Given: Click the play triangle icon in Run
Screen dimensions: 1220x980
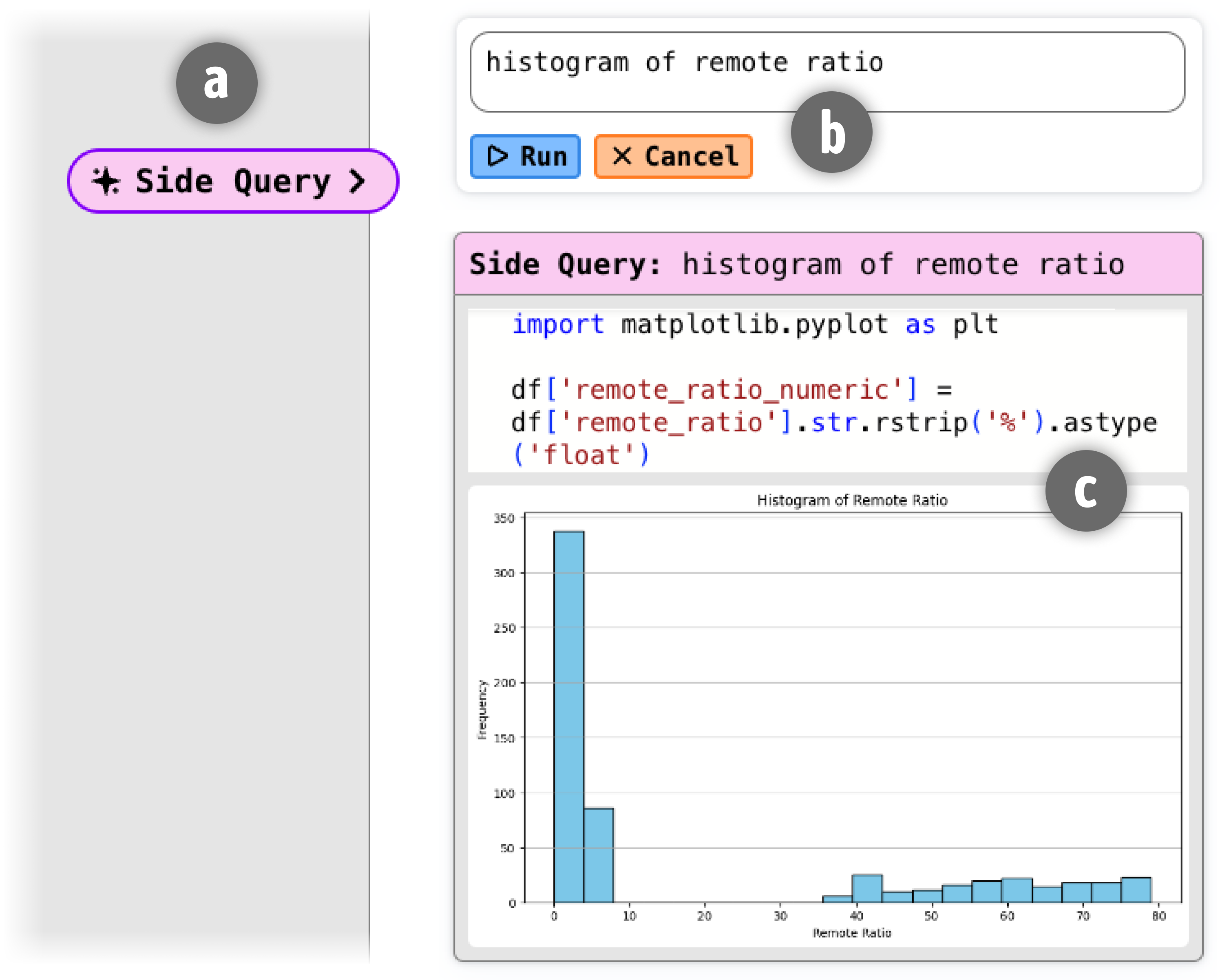Looking at the screenshot, I should (497, 156).
